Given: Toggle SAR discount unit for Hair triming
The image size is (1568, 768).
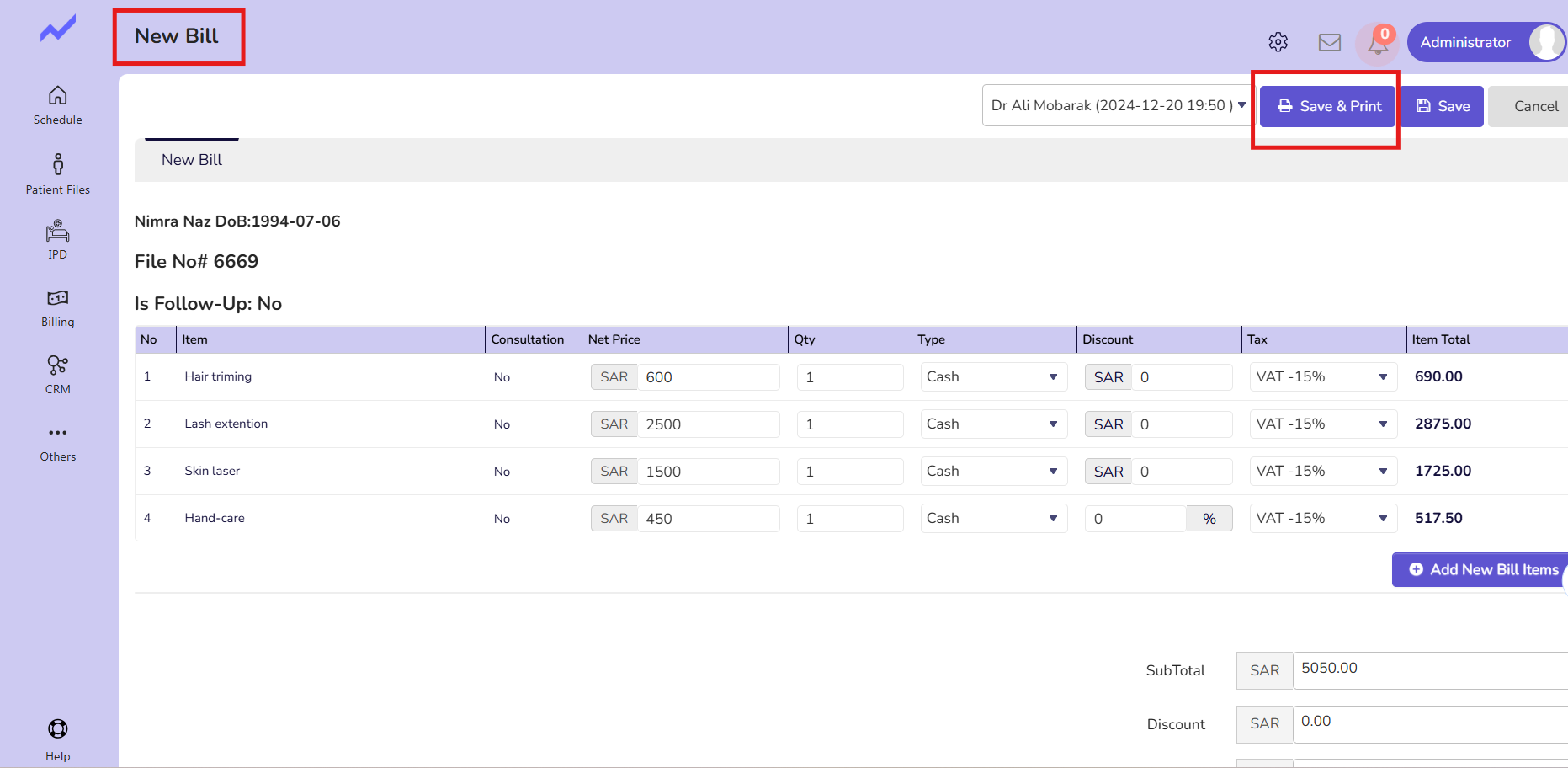Looking at the screenshot, I should click(1108, 377).
